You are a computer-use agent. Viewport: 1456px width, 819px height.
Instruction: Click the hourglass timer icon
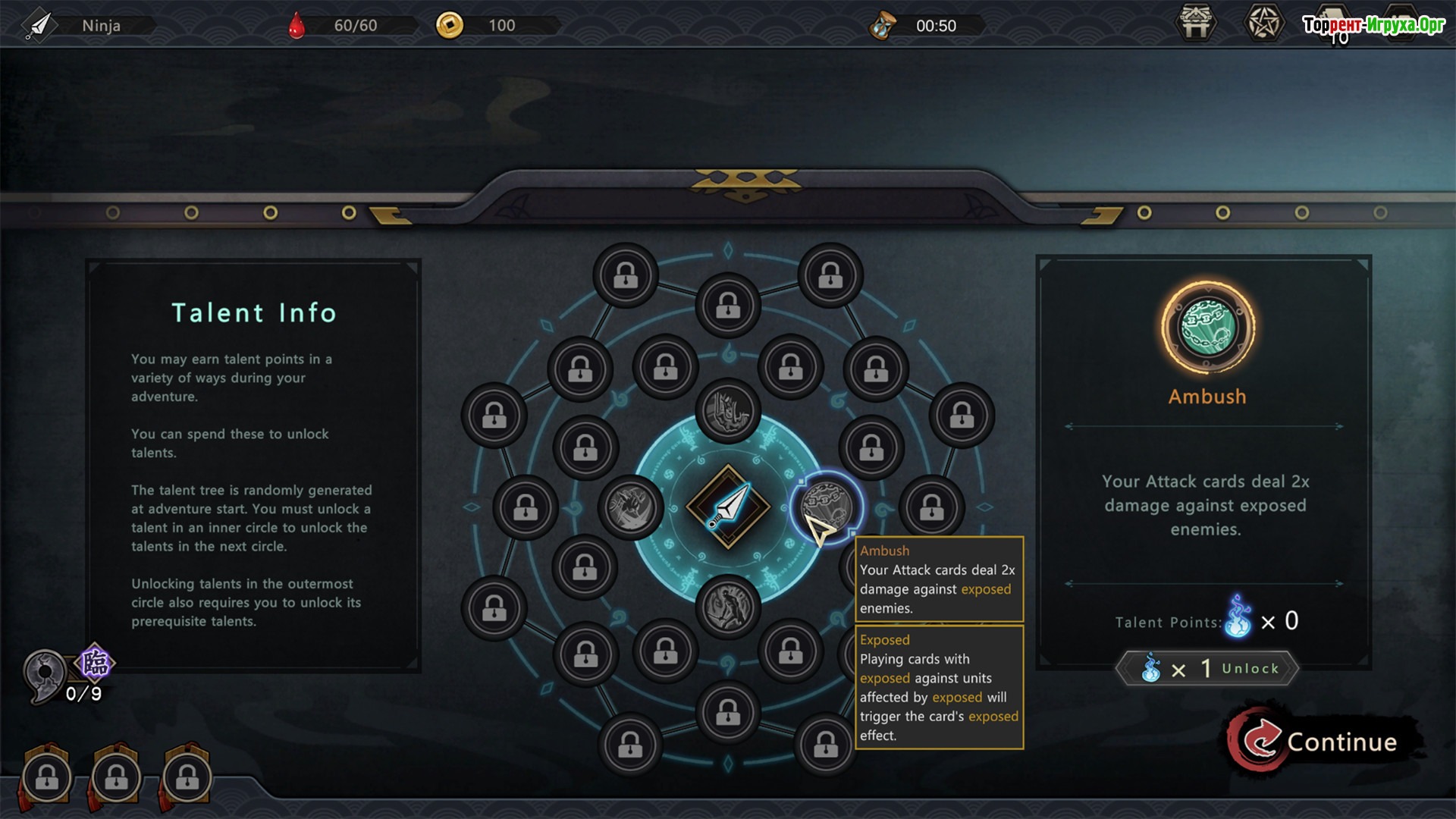[x=882, y=26]
